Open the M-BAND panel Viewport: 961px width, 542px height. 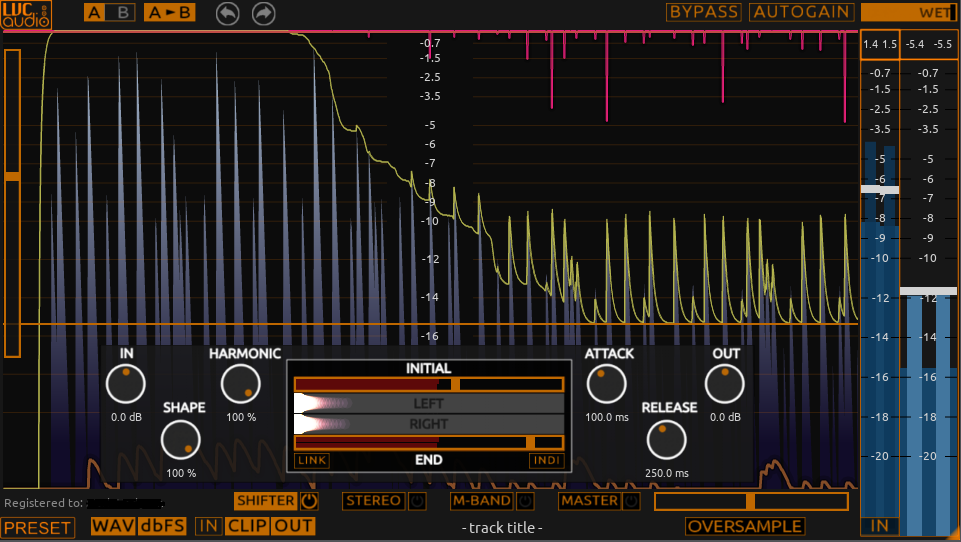tap(482, 501)
